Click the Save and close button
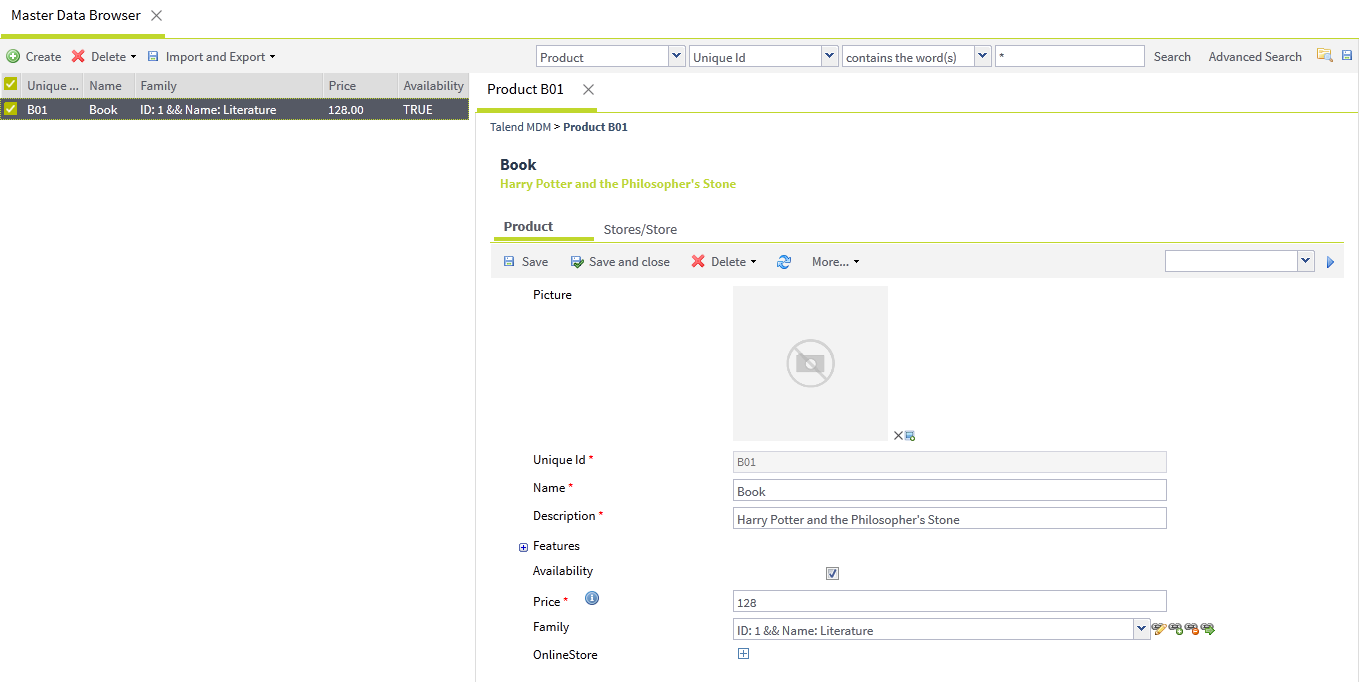Viewport: 1362px width, 682px height. 620,262
